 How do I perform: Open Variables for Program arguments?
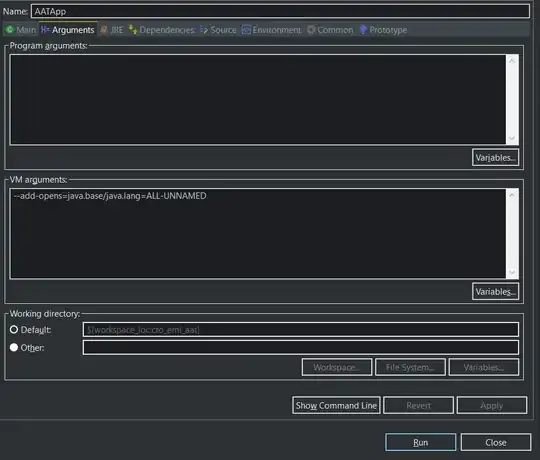pos(496,158)
